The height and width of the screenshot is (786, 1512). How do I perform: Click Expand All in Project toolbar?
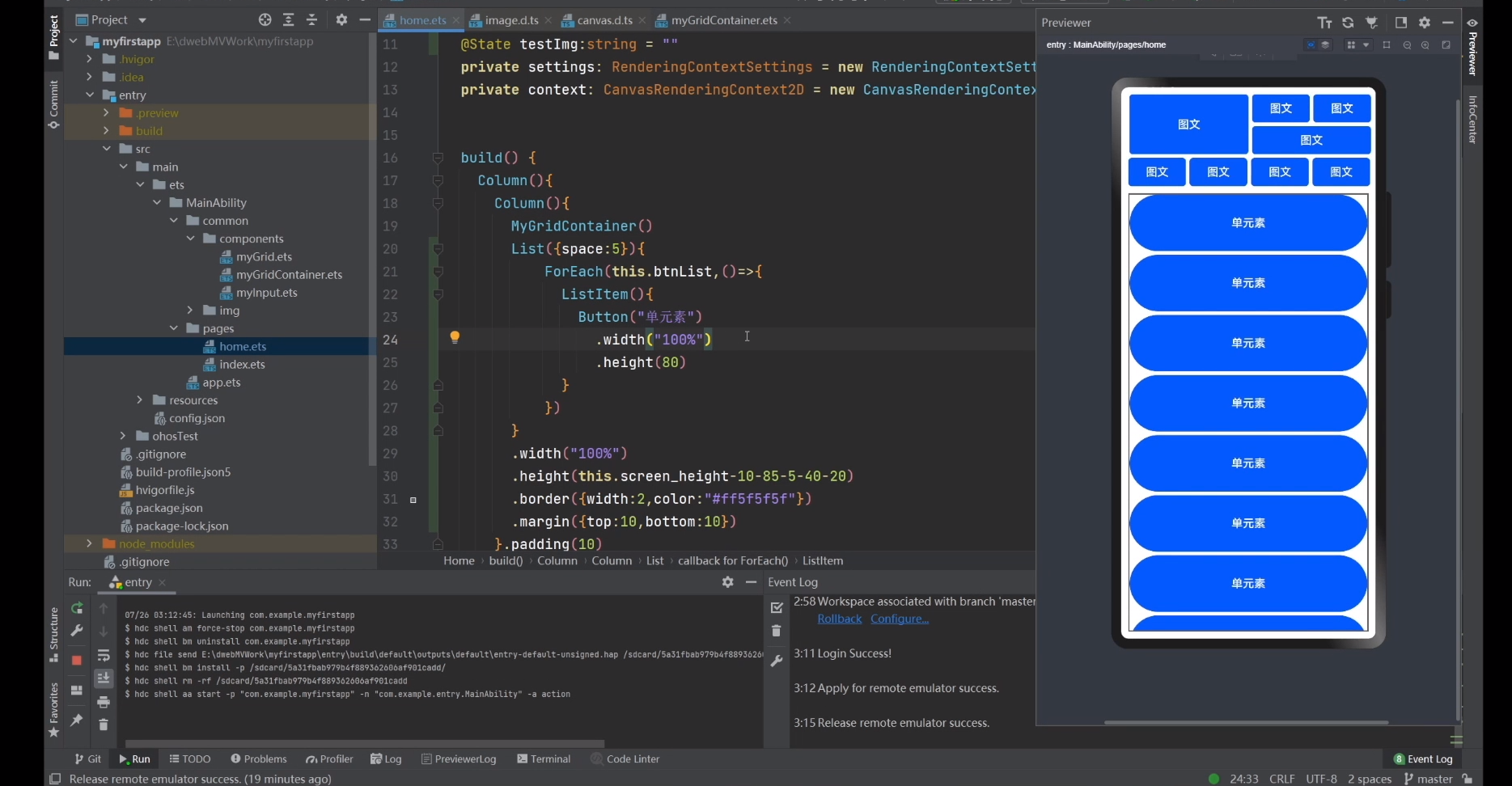coord(289,19)
